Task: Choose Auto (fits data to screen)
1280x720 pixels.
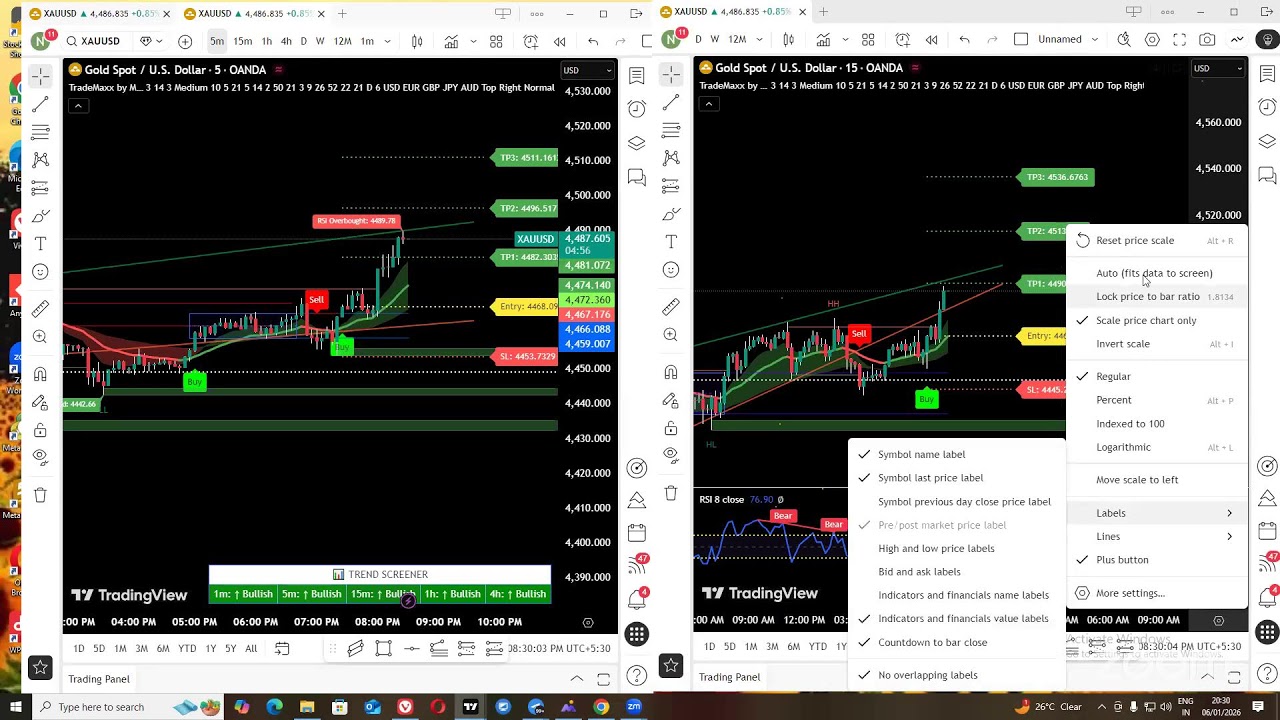Action: [x=1157, y=273]
